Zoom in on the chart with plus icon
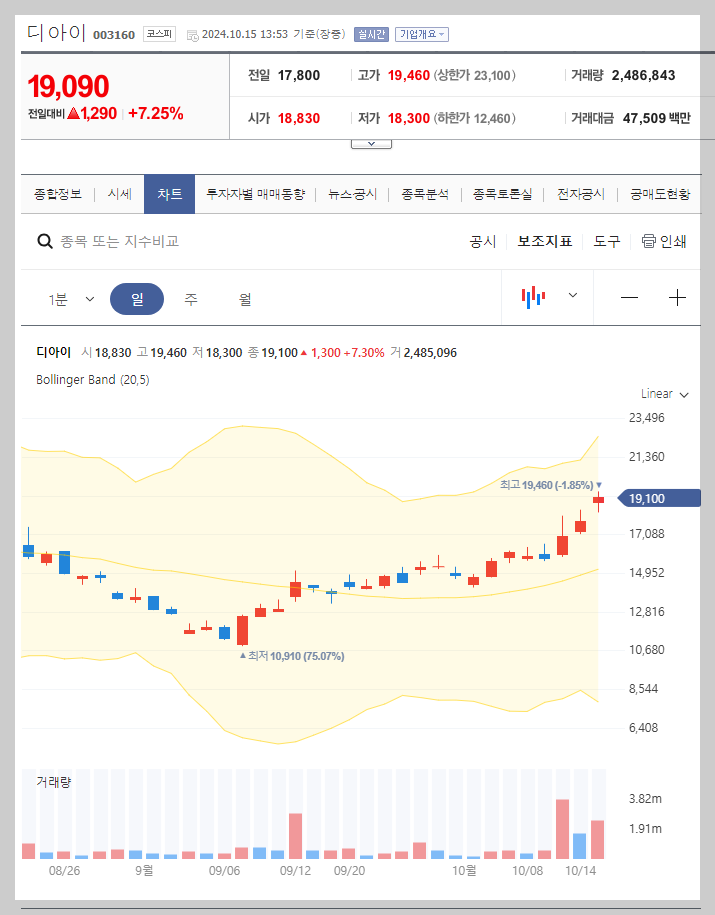 [x=678, y=297]
